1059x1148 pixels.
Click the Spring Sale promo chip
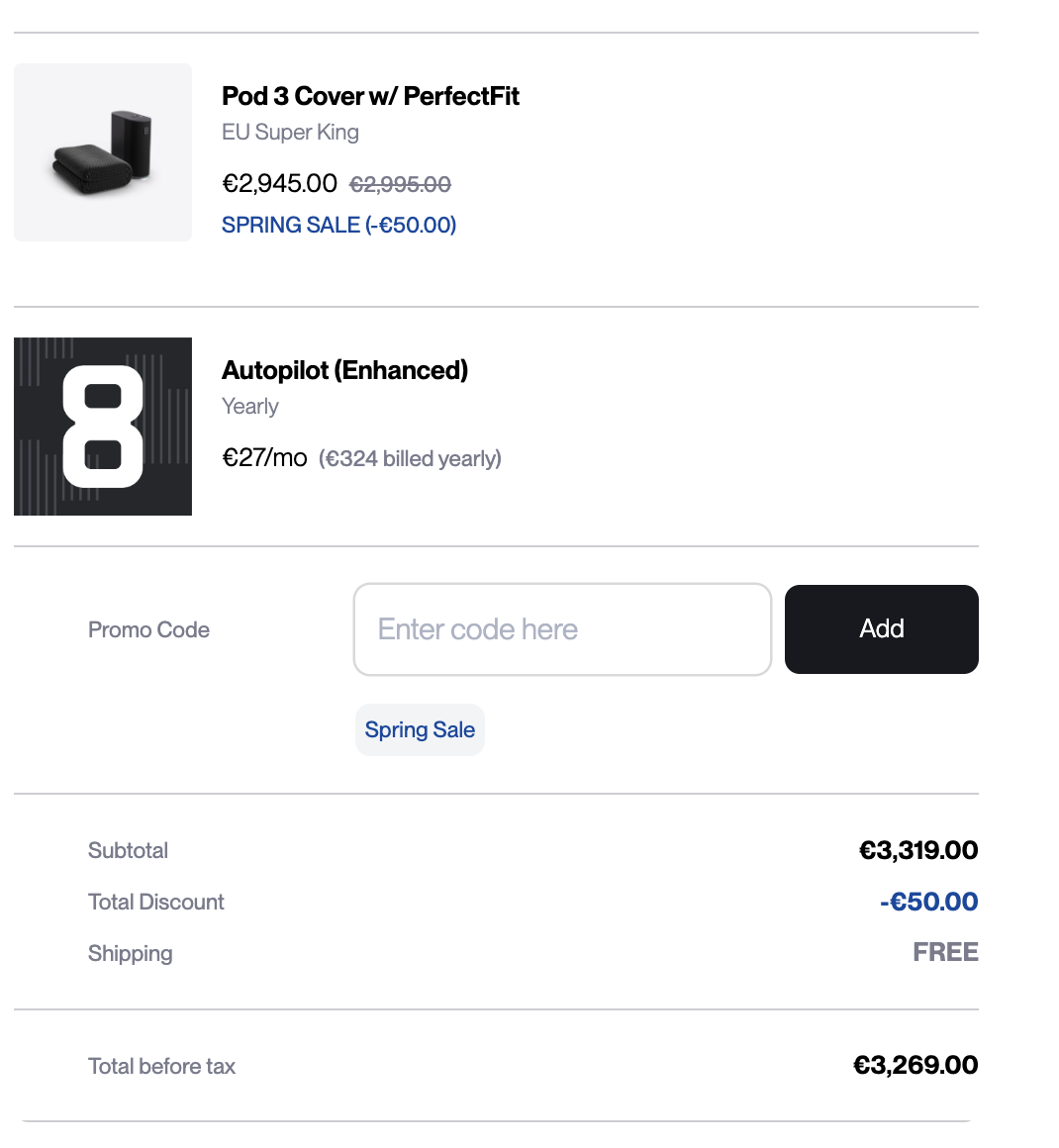420,730
